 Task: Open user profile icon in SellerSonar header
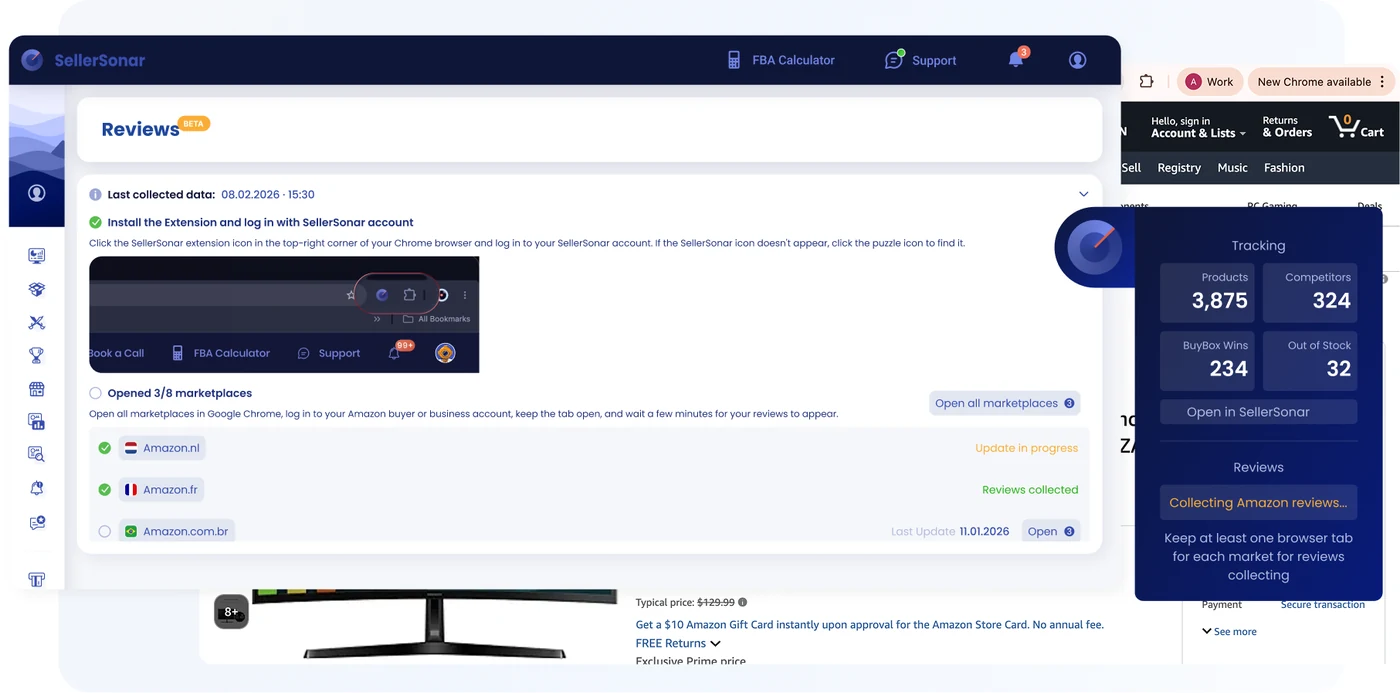(1077, 60)
